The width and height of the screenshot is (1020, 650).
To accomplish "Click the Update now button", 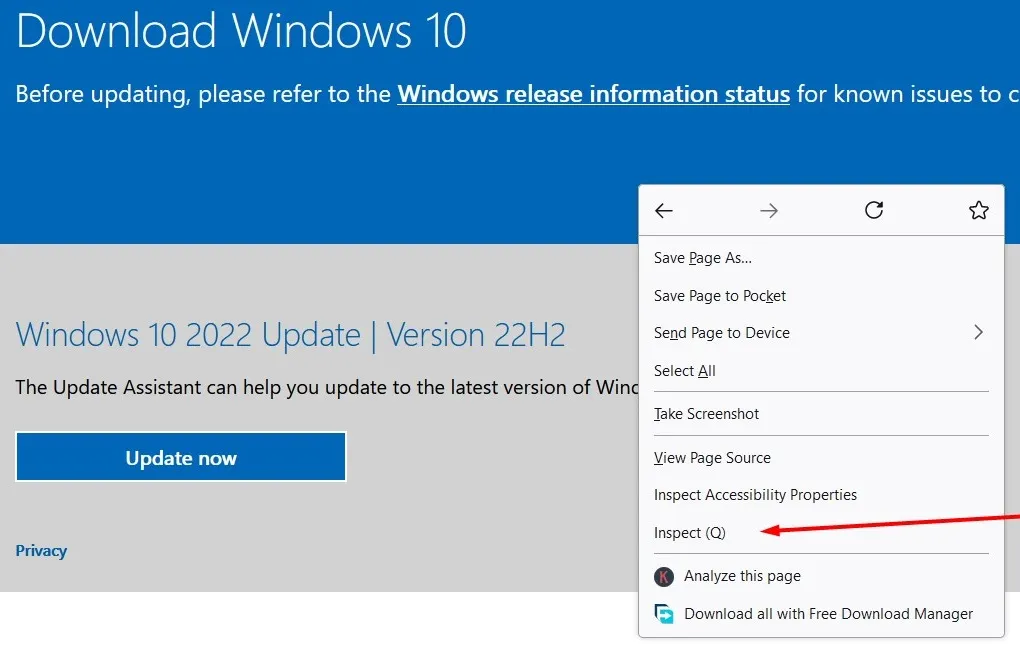I will click(x=181, y=457).
